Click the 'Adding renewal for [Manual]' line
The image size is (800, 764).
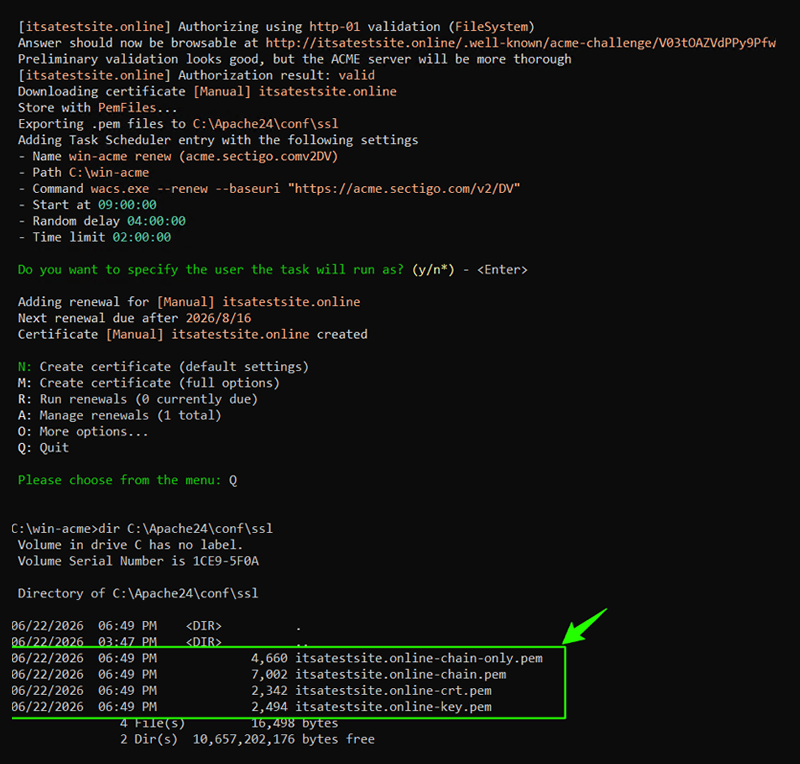pos(189,302)
